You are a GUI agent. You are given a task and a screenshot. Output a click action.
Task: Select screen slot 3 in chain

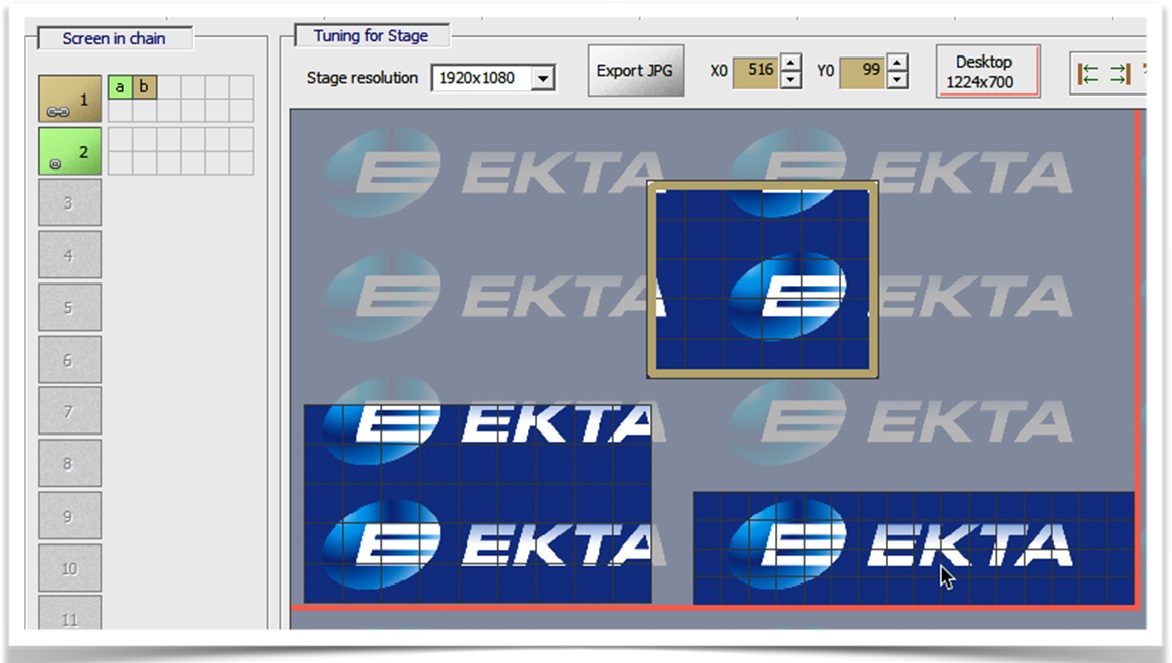(x=70, y=203)
